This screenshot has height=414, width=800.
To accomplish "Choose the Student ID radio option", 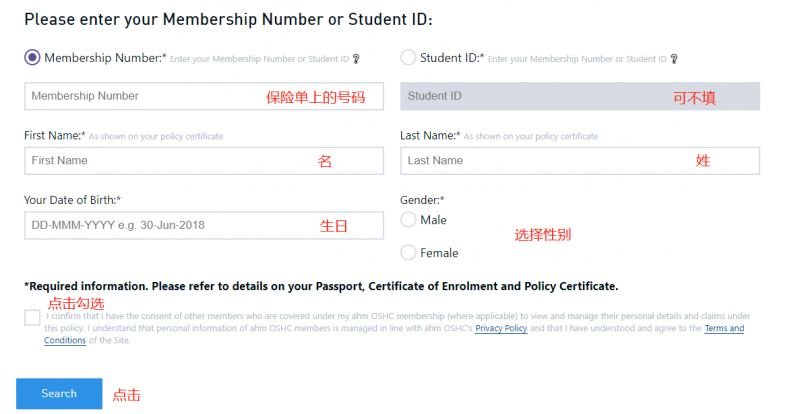I will (x=408, y=58).
